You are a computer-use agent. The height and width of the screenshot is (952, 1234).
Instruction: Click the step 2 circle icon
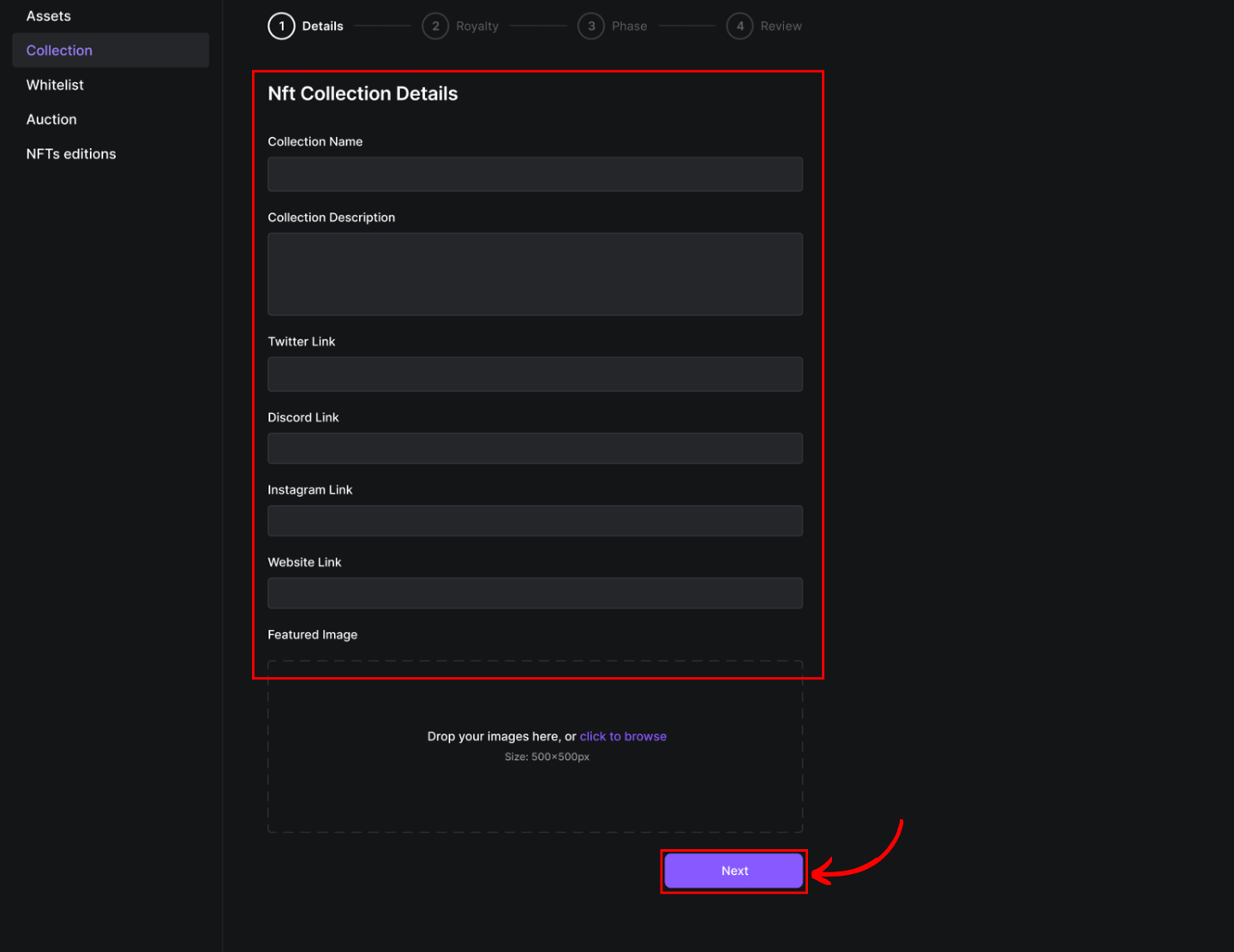(x=435, y=27)
